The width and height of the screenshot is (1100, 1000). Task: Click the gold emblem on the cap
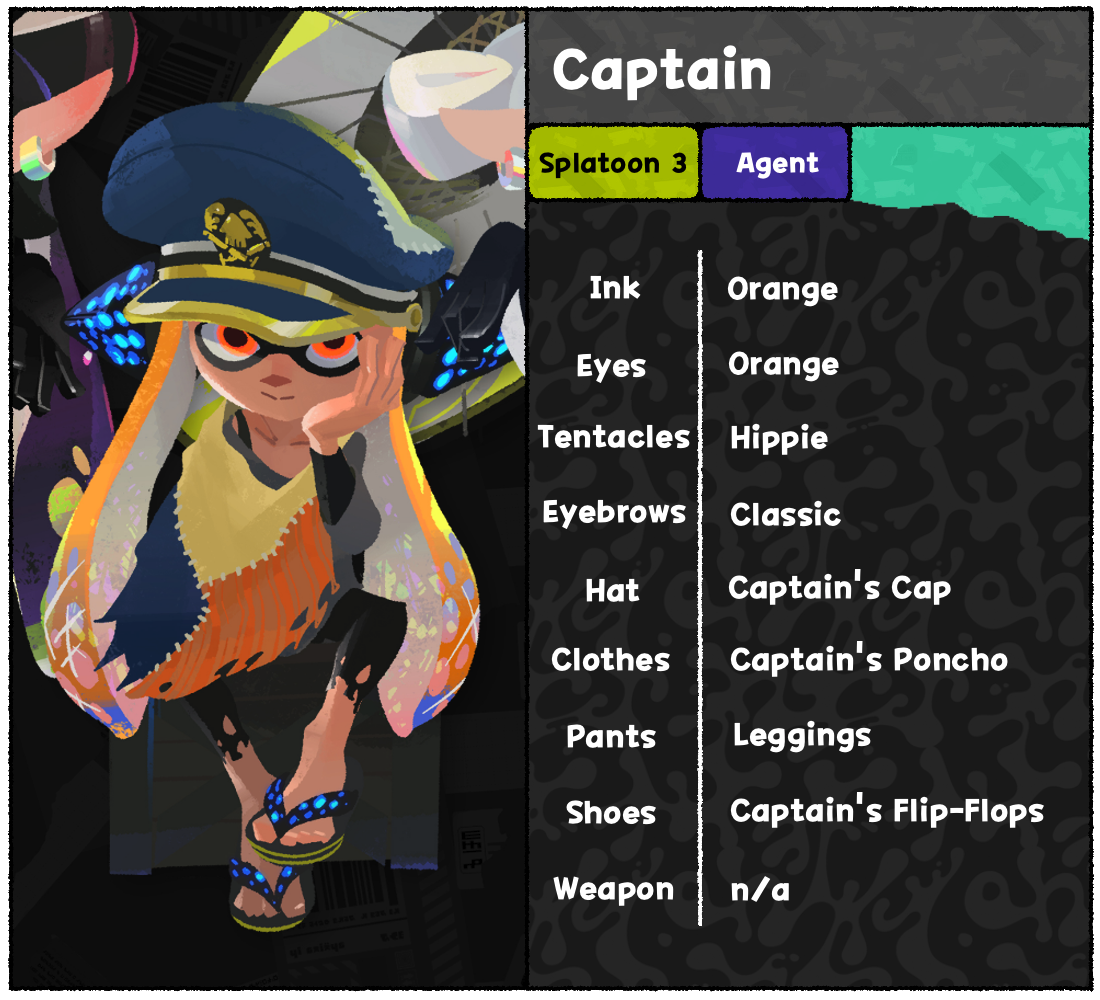click(x=236, y=234)
